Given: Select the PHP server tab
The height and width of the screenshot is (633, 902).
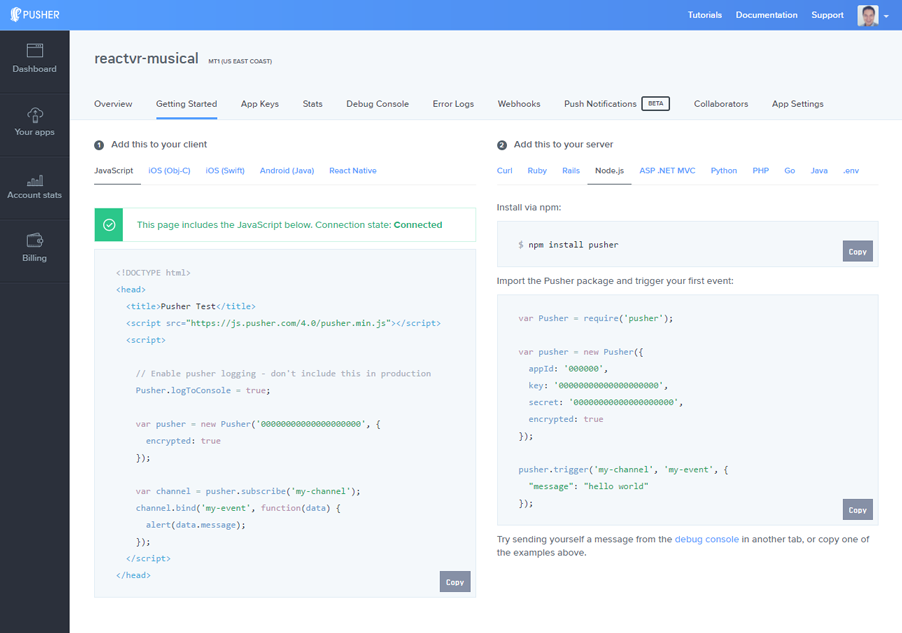Looking at the screenshot, I should point(760,170).
